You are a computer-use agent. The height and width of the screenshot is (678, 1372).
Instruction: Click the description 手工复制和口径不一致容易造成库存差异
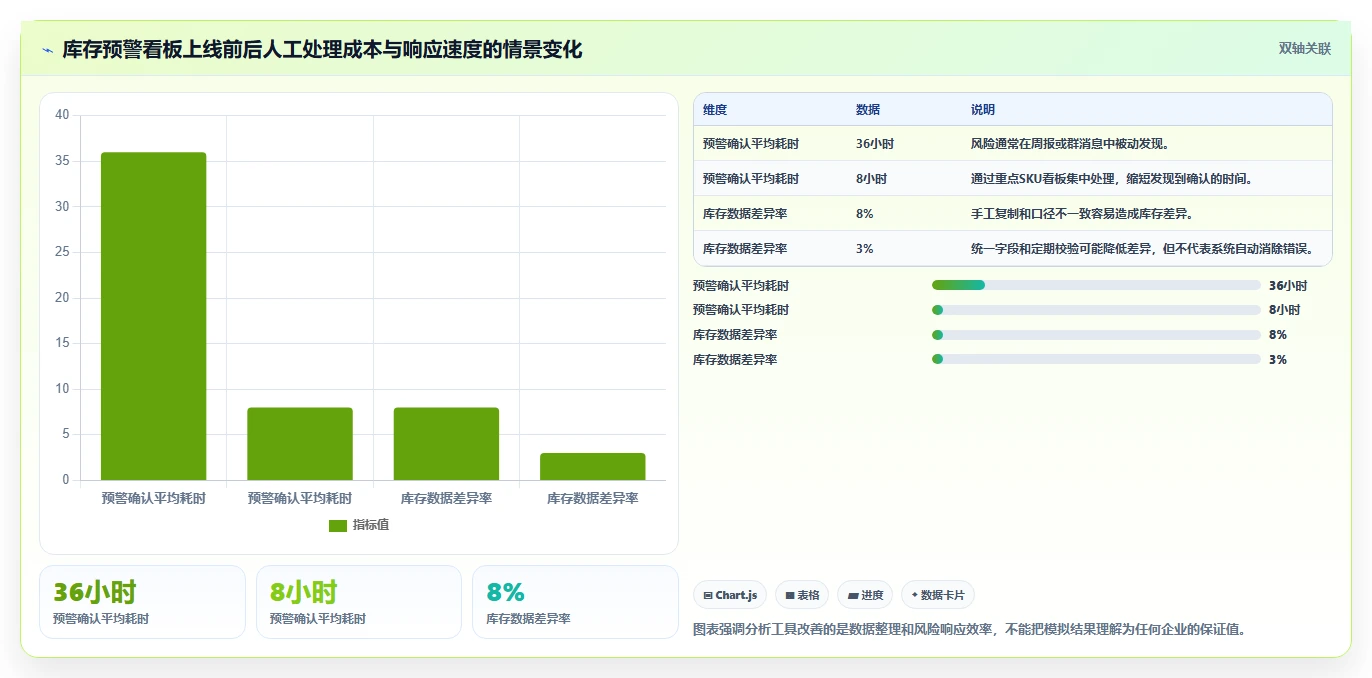coord(1082,214)
